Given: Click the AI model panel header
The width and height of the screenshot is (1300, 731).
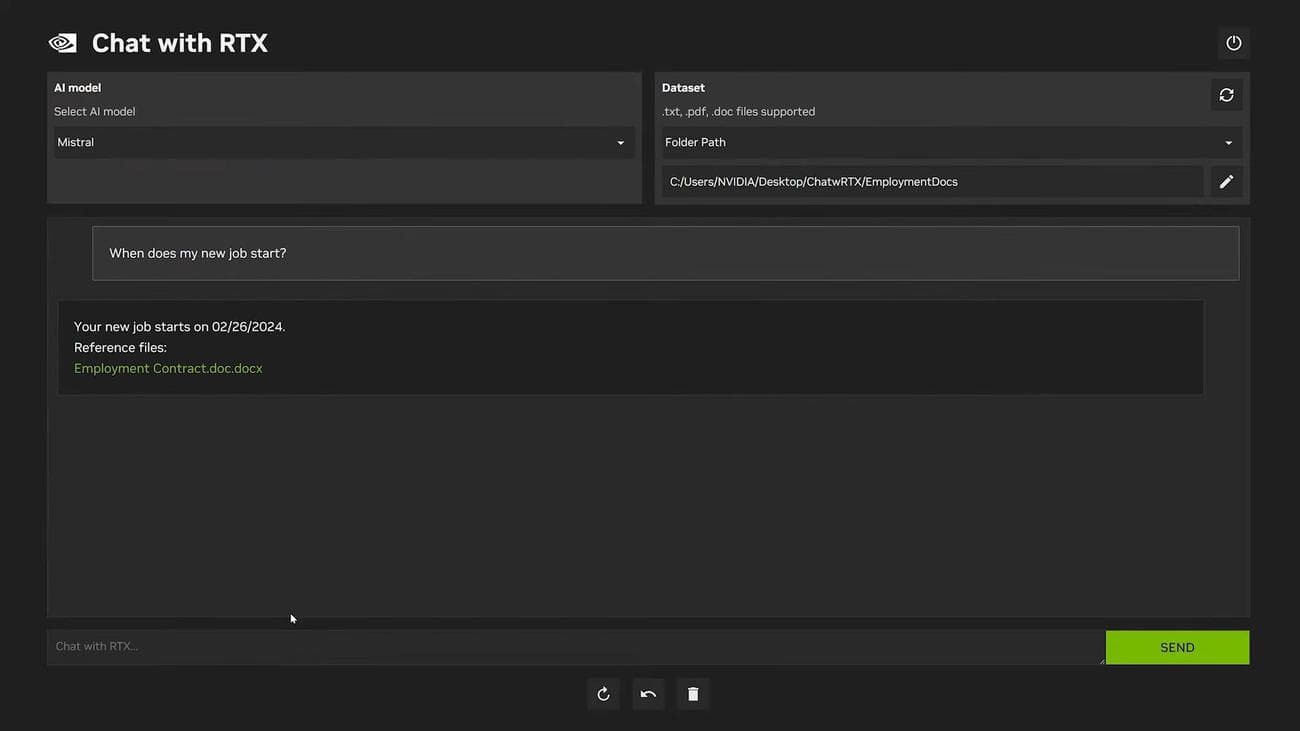Looking at the screenshot, I should pos(77,87).
